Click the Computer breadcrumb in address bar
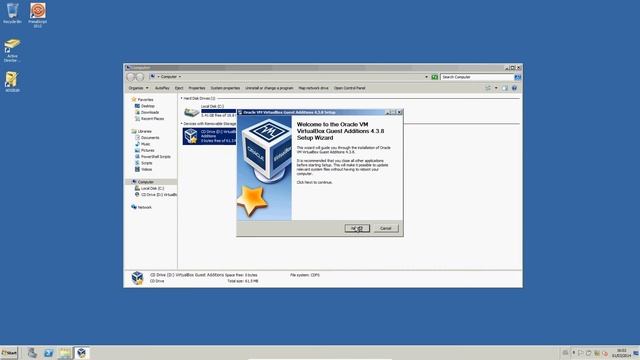The height and width of the screenshot is (360, 640). [169, 77]
